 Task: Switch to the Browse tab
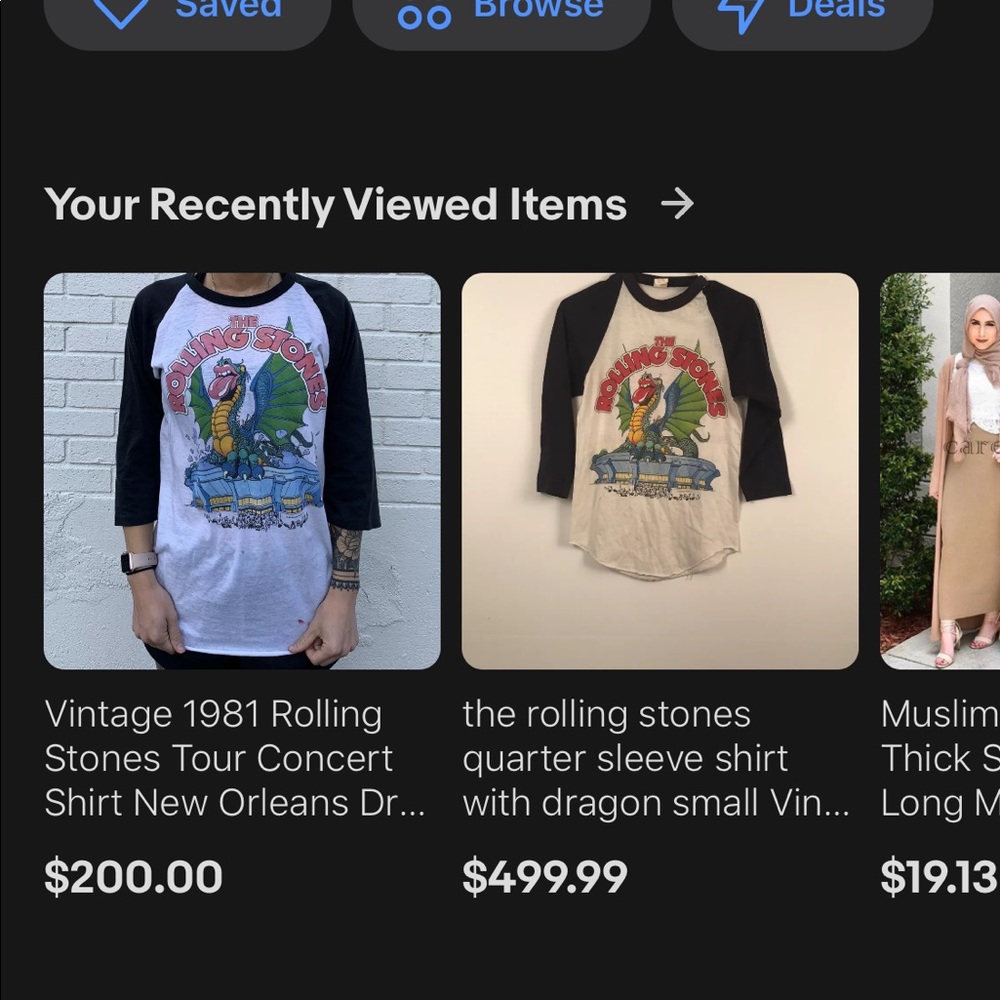pyautogui.click(x=538, y=10)
